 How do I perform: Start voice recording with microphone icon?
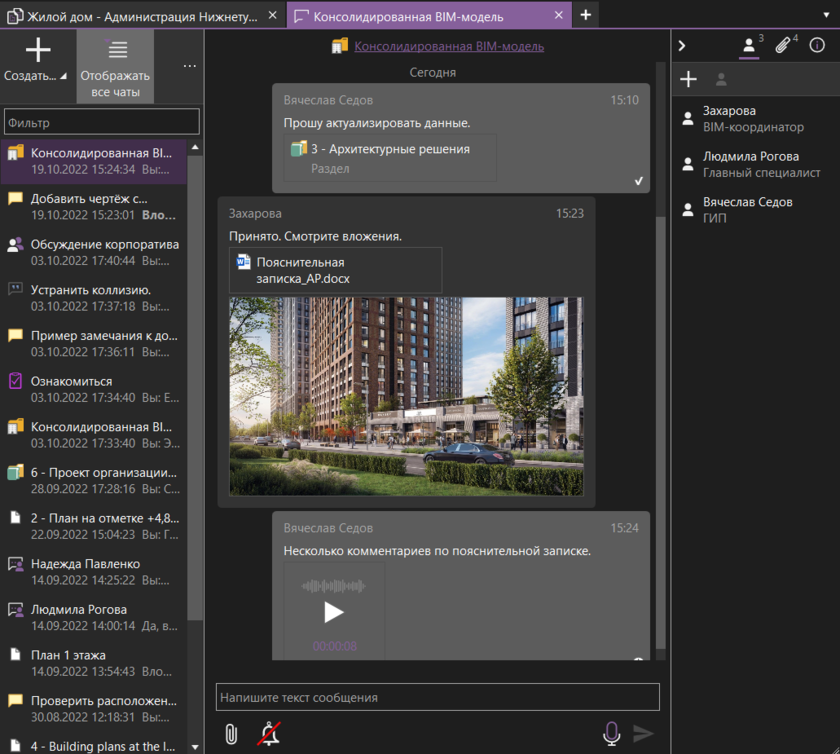click(x=611, y=734)
